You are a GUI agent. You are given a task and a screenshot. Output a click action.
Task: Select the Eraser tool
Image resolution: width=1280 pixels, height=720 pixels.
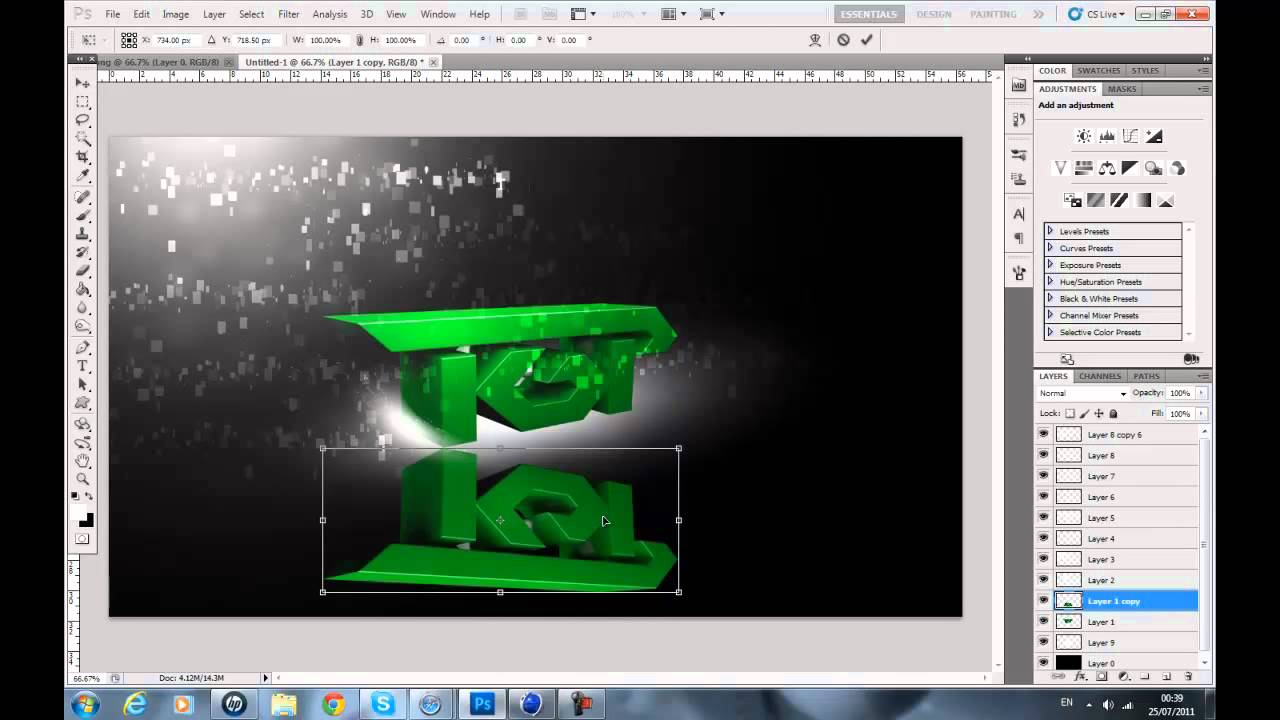(83, 271)
